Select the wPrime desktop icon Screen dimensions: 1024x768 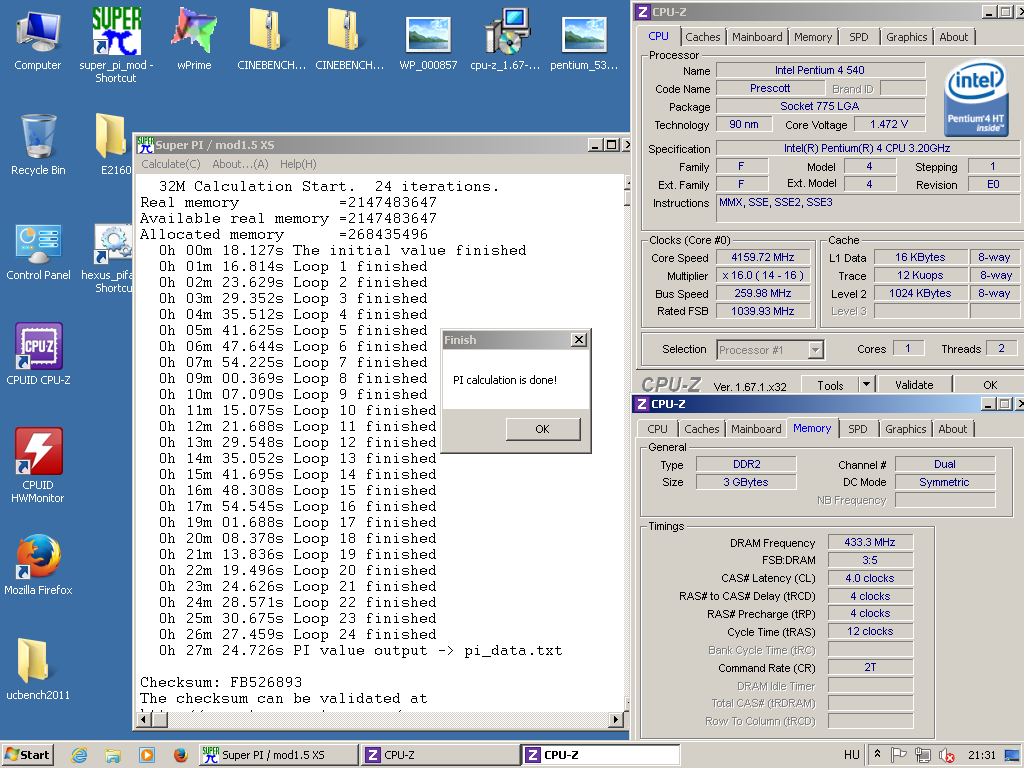pyautogui.click(x=194, y=39)
